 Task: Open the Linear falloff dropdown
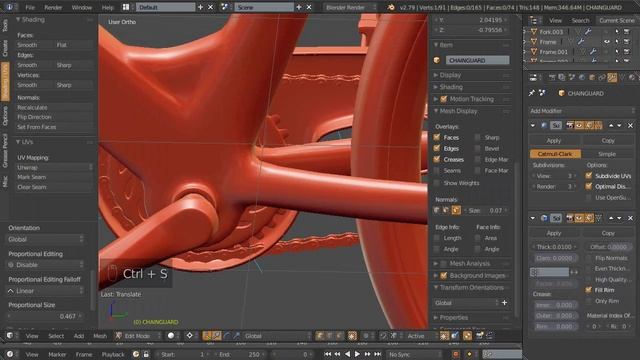(45, 291)
